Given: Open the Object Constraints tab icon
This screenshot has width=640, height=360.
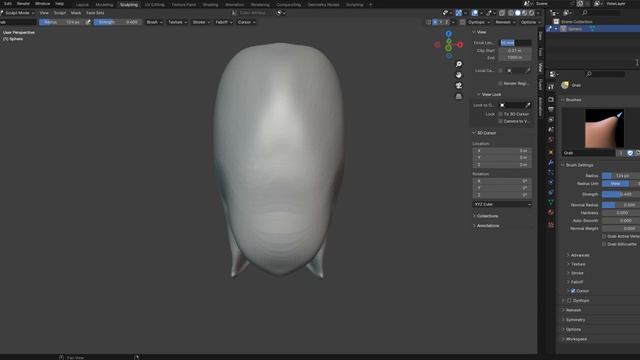Looking at the screenshot, I should (551, 192).
